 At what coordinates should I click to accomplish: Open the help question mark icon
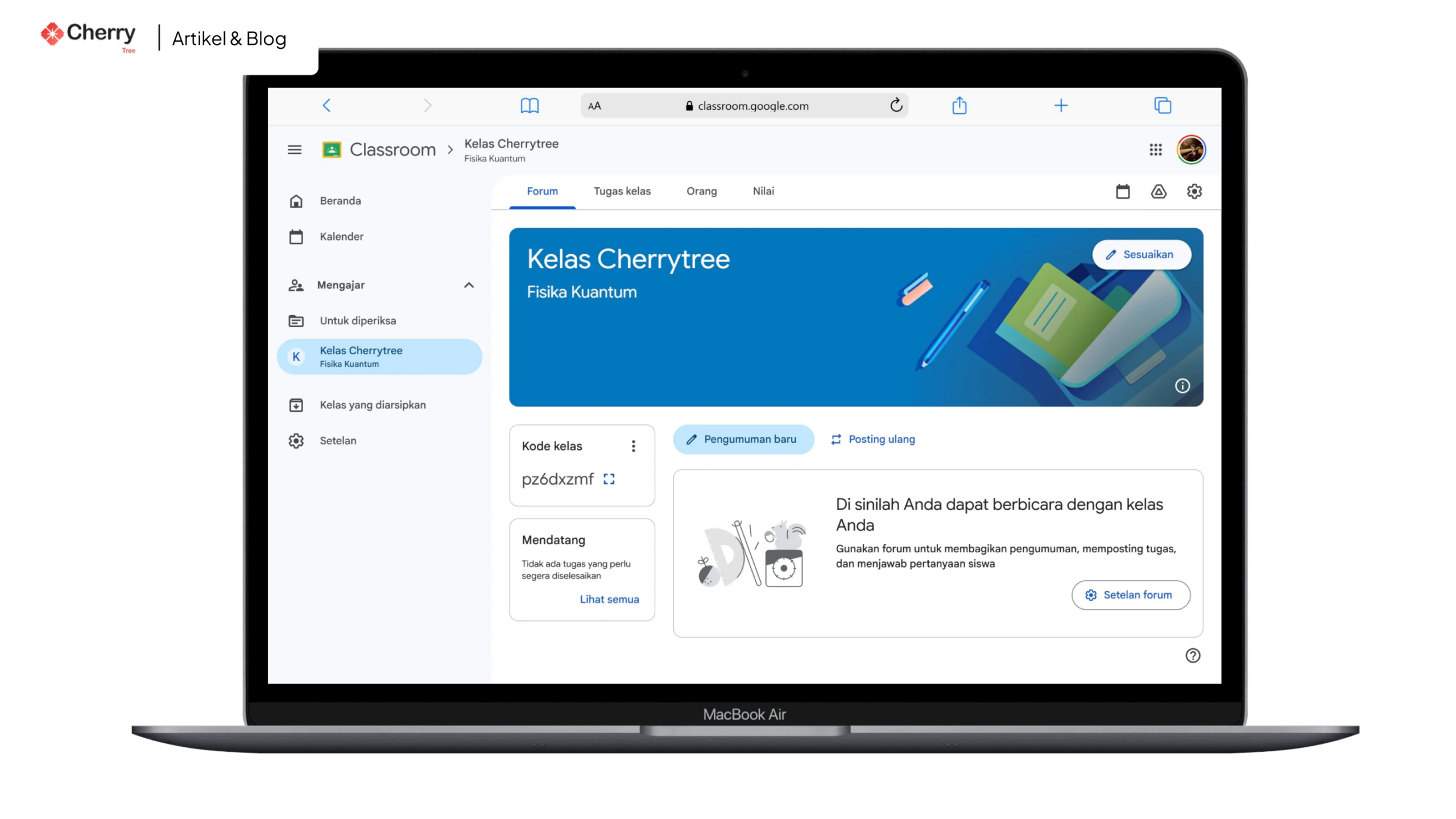(x=1193, y=656)
